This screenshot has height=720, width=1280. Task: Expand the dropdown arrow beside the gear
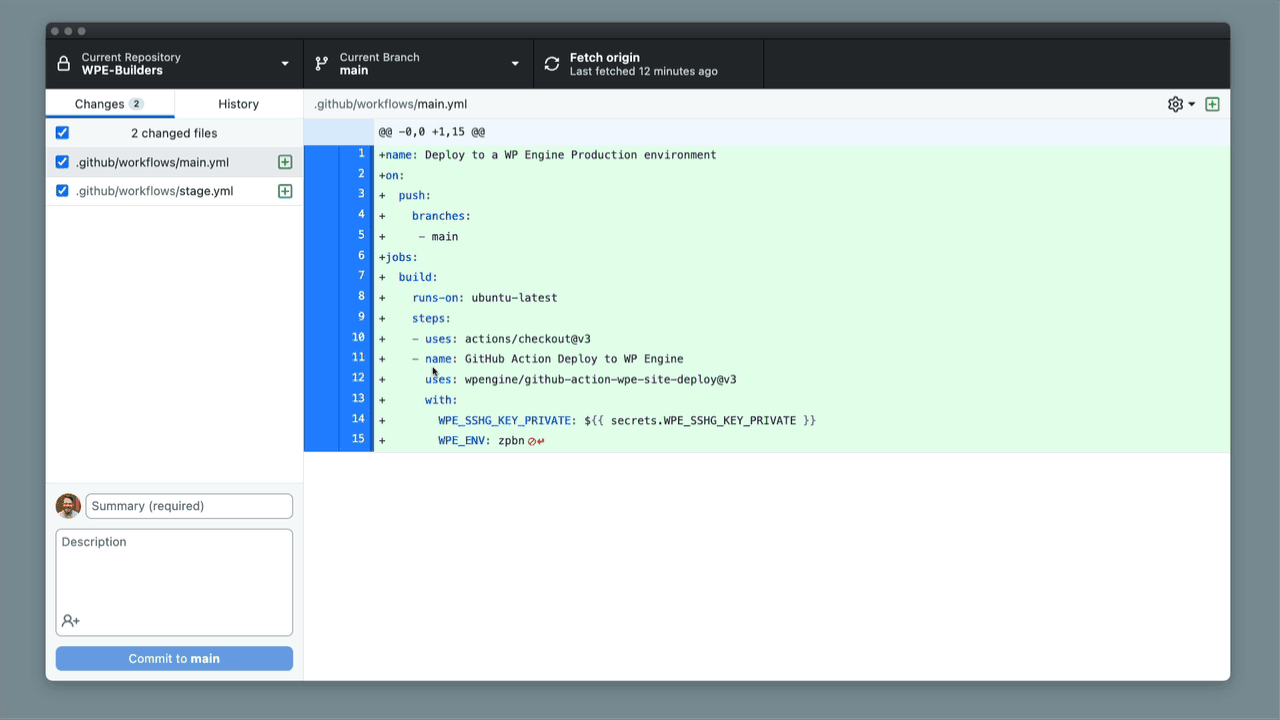click(x=1192, y=104)
